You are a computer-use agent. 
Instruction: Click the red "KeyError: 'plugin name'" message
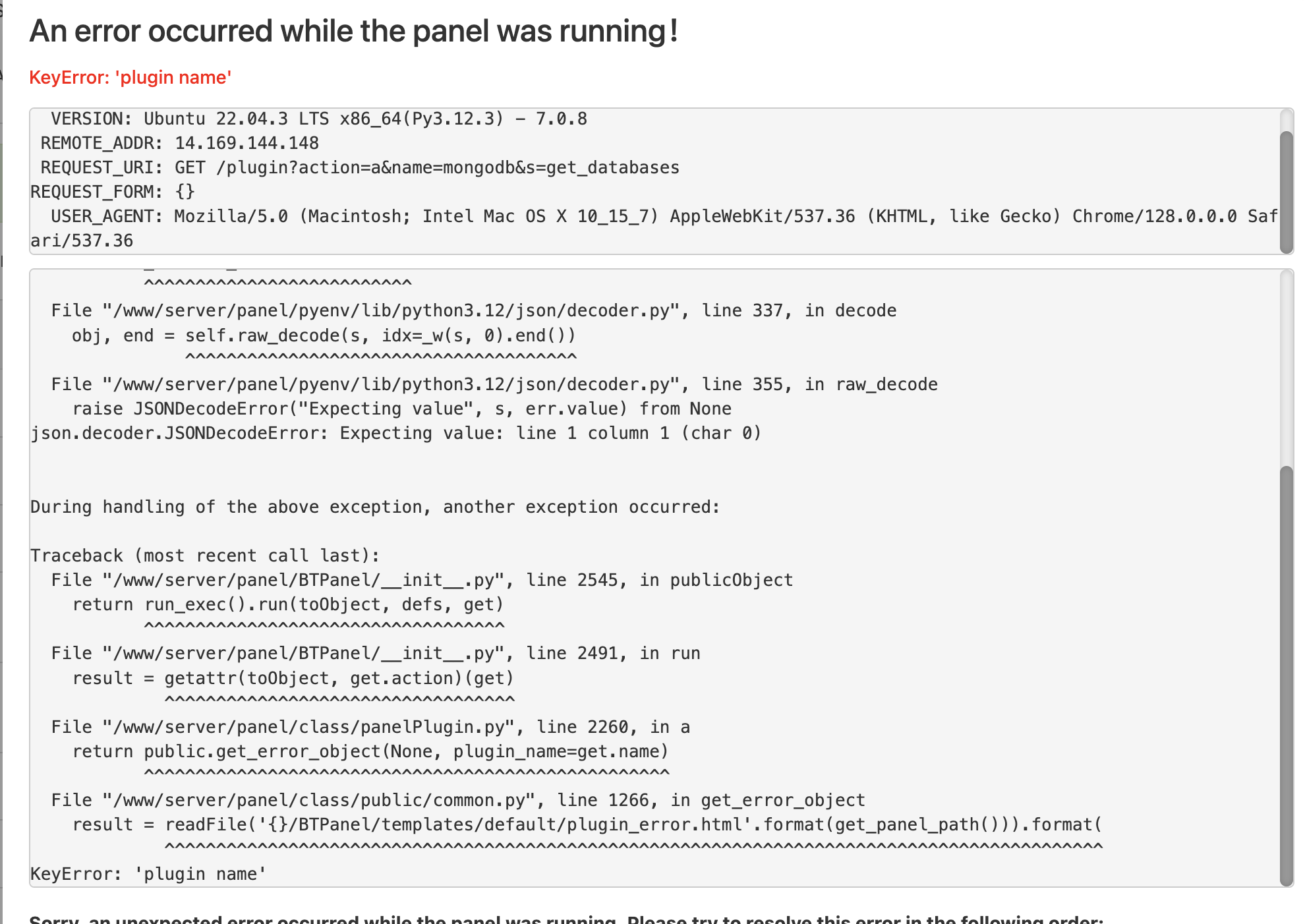click(x=130, y=78)
